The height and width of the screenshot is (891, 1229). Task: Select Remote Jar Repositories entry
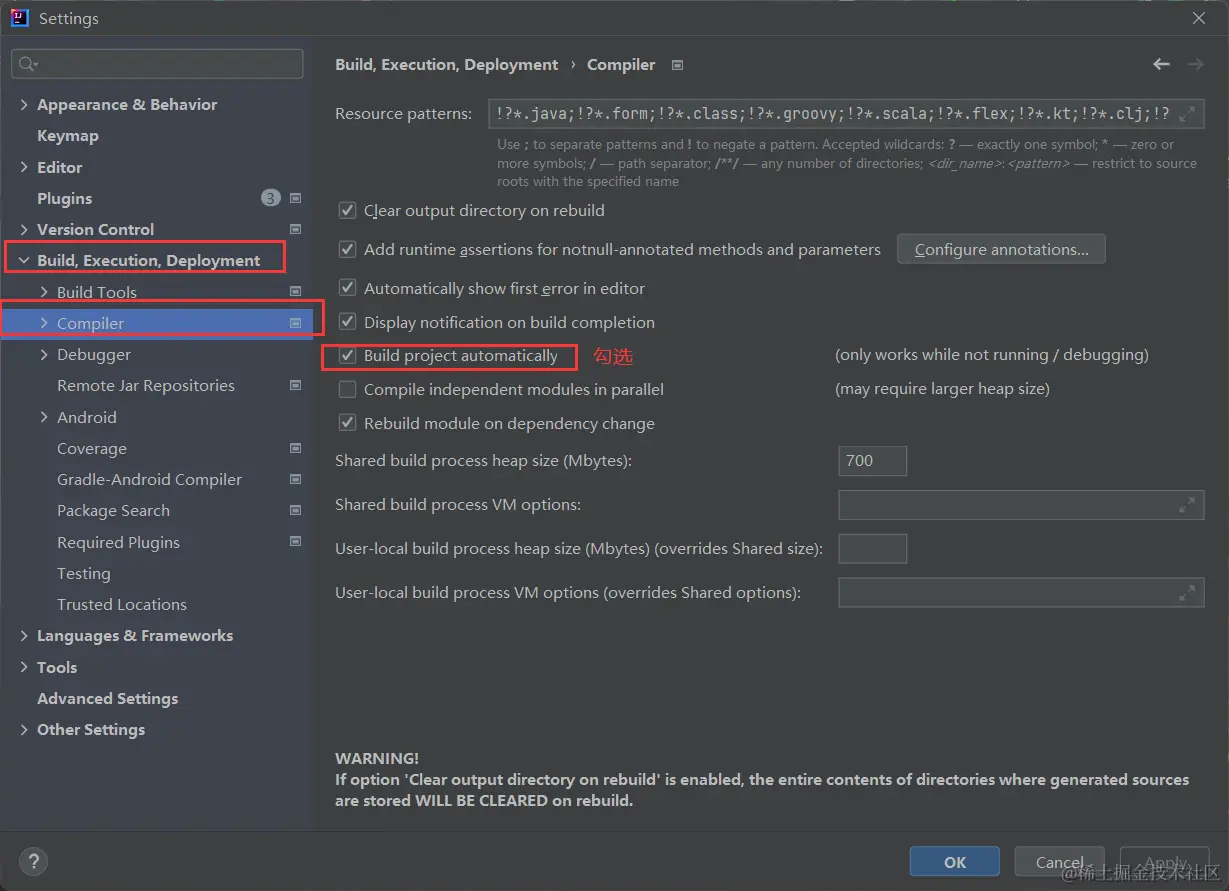click(x=146, y=385)
